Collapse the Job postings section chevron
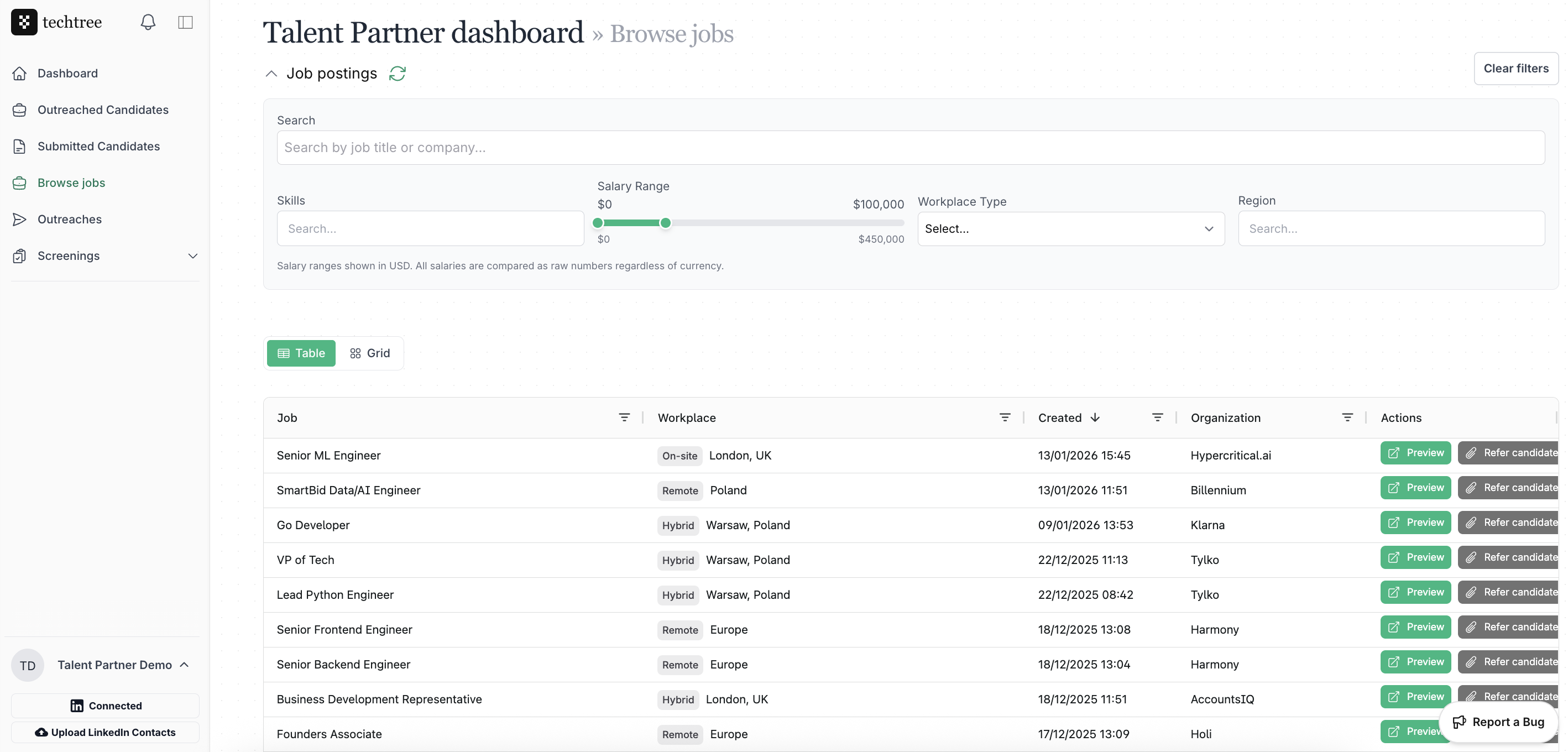 [x=271, y=74]
